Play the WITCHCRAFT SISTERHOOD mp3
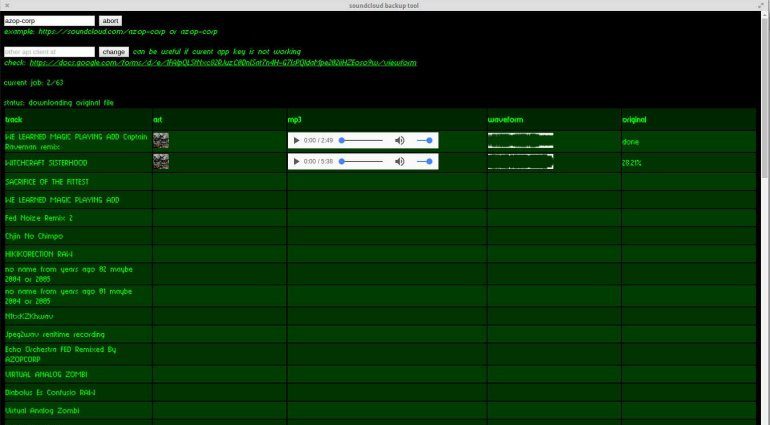Viewport: 770px width, 425px height. 296,161
